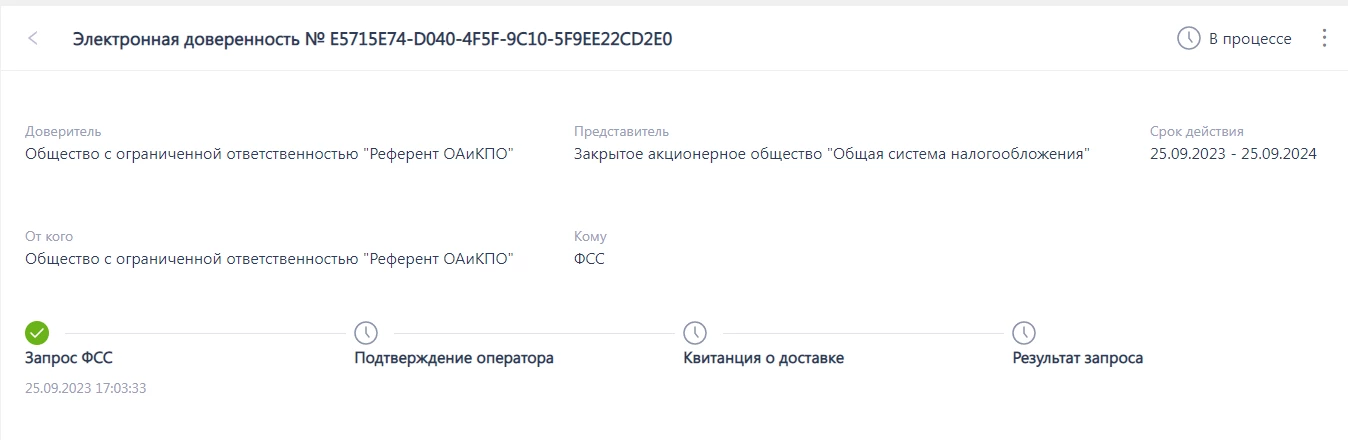
Task: Click the electronic power of attorney number title
Action: click(x=371, y=39)
